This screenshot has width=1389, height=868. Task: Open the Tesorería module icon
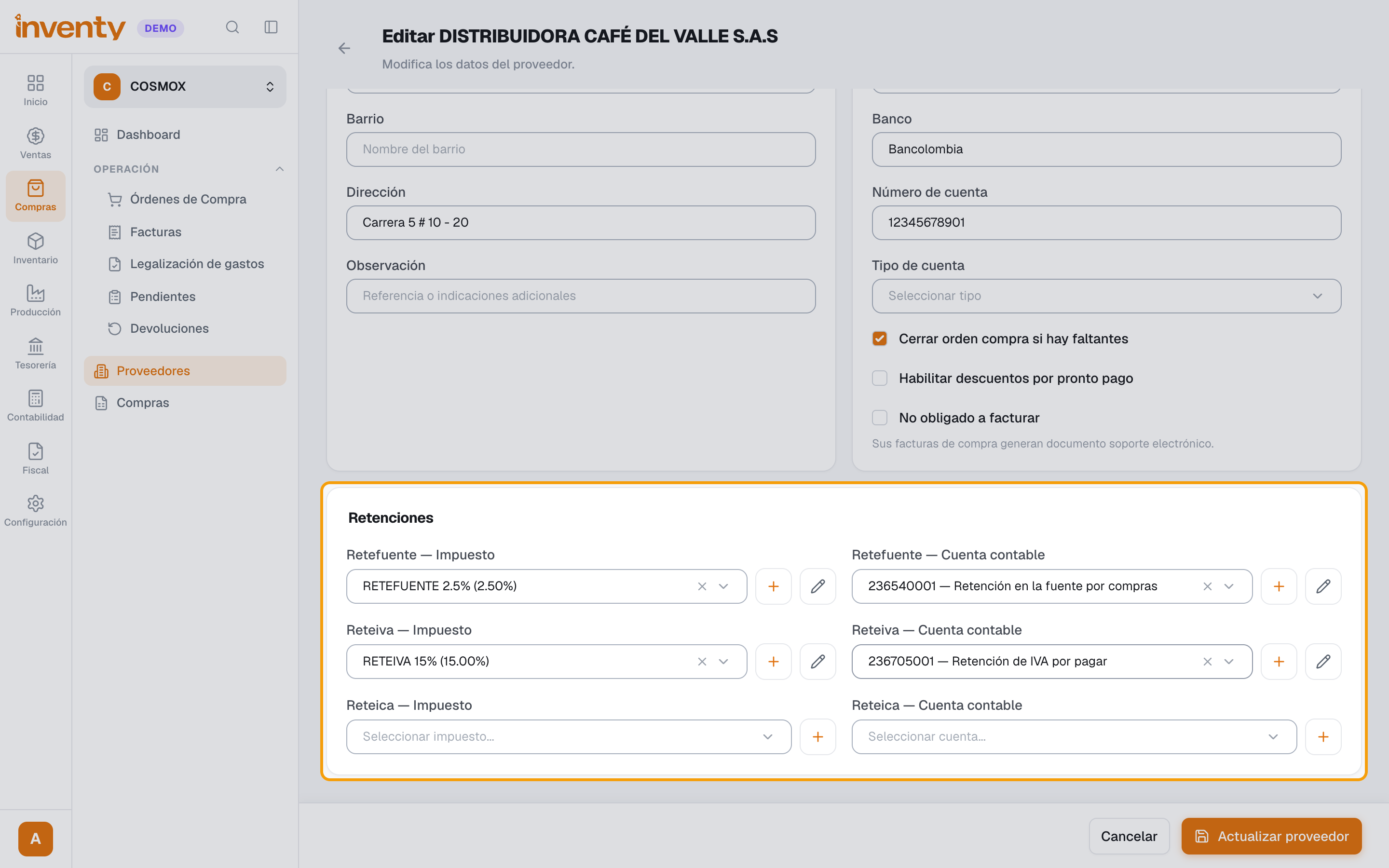pyautogui.click(x=36, y=353)
